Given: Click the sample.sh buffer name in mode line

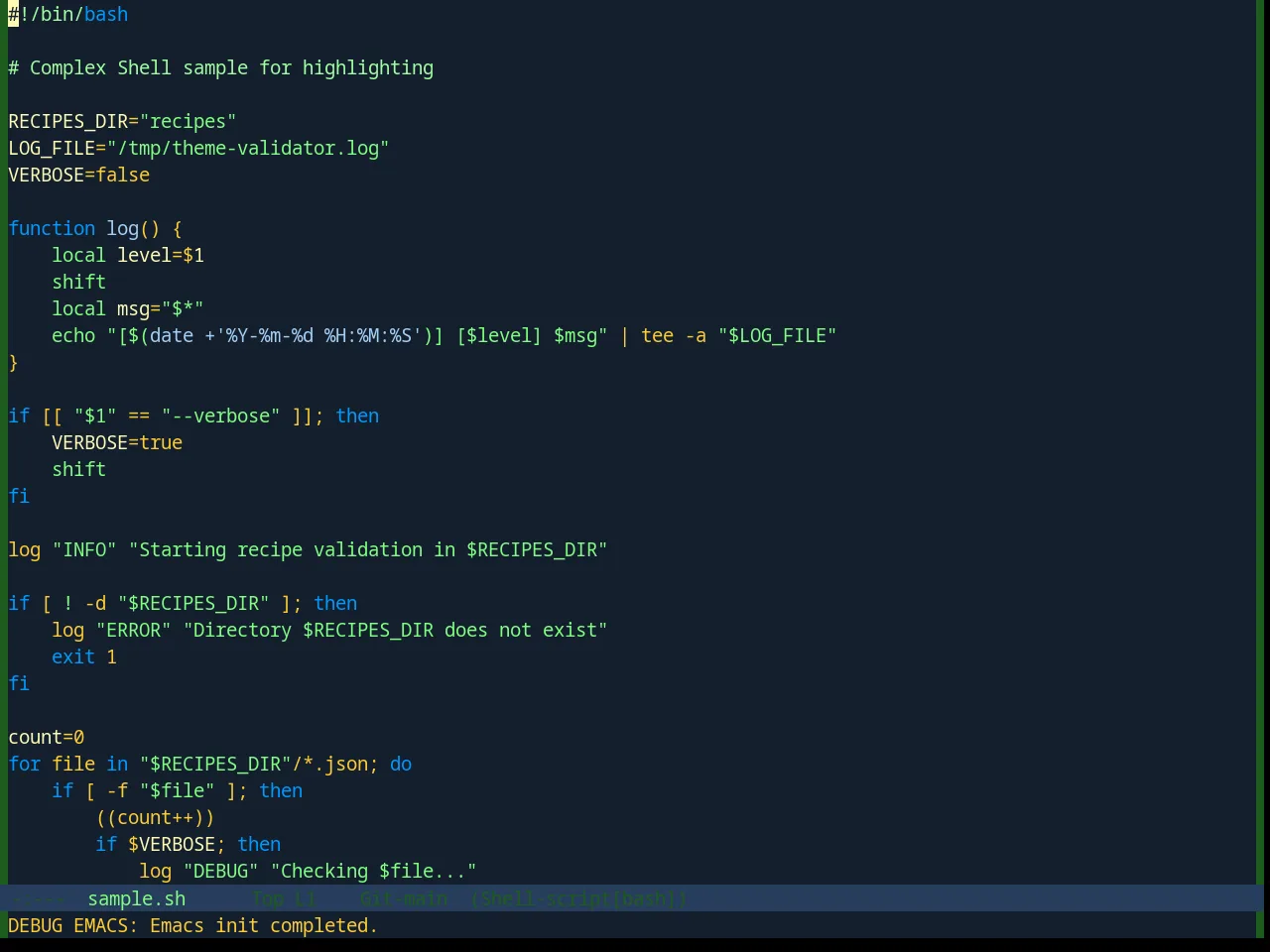Looking at the screenshot, I should (137, 898).
